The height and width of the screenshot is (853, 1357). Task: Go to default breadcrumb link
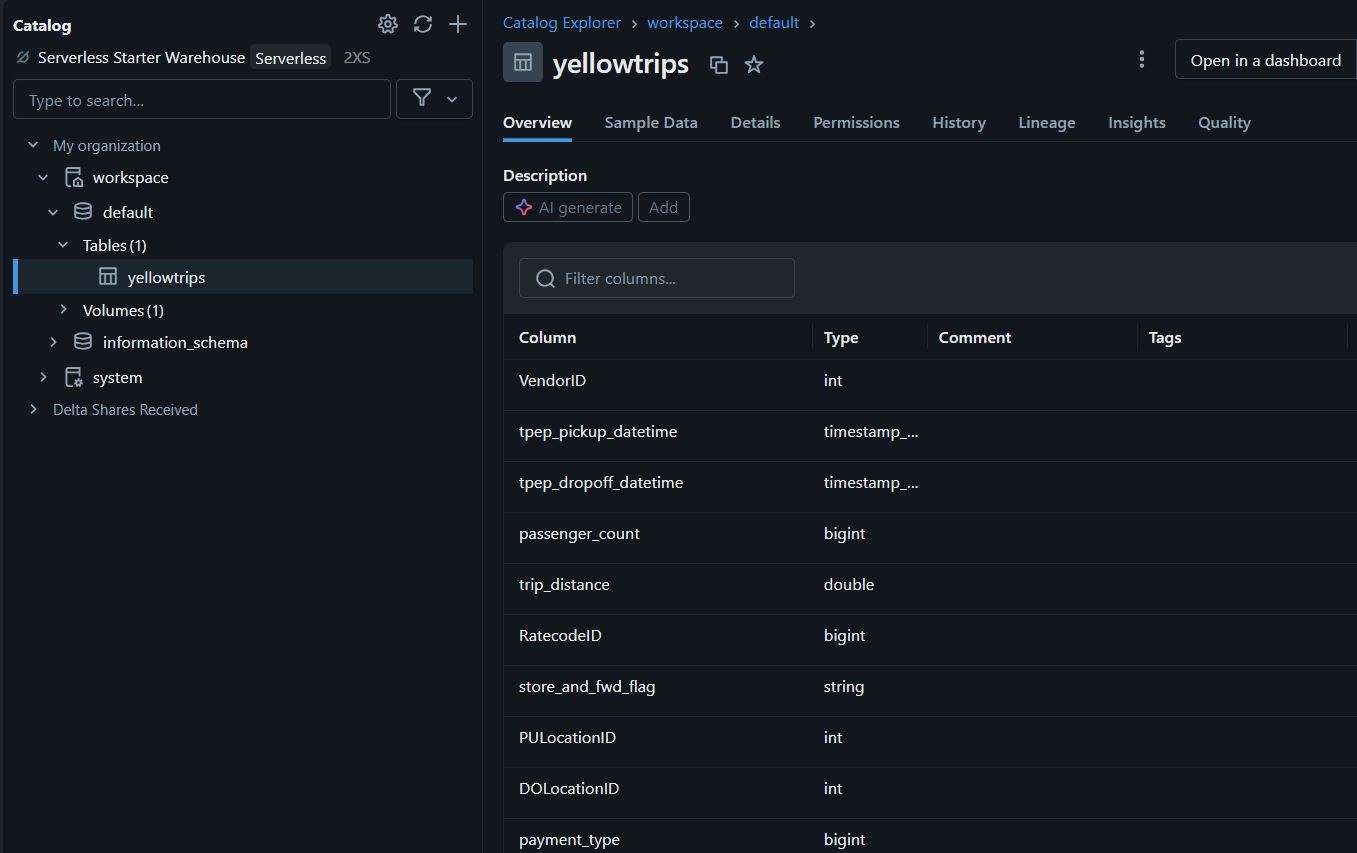coord(774,22)
